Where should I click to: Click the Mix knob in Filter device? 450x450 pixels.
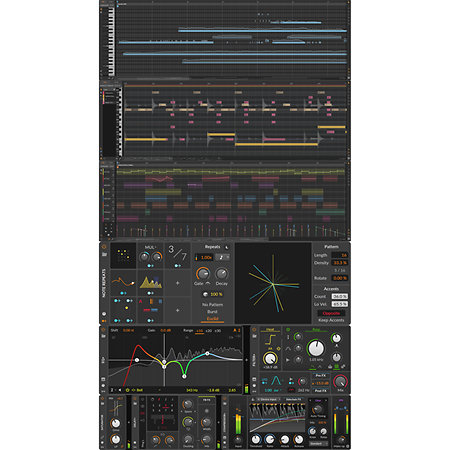(x=340, y=382)
